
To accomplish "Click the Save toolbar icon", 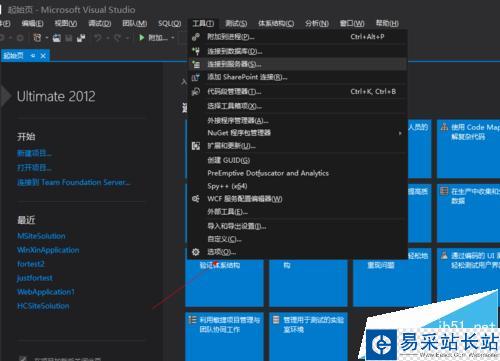I will coord(69,38).
